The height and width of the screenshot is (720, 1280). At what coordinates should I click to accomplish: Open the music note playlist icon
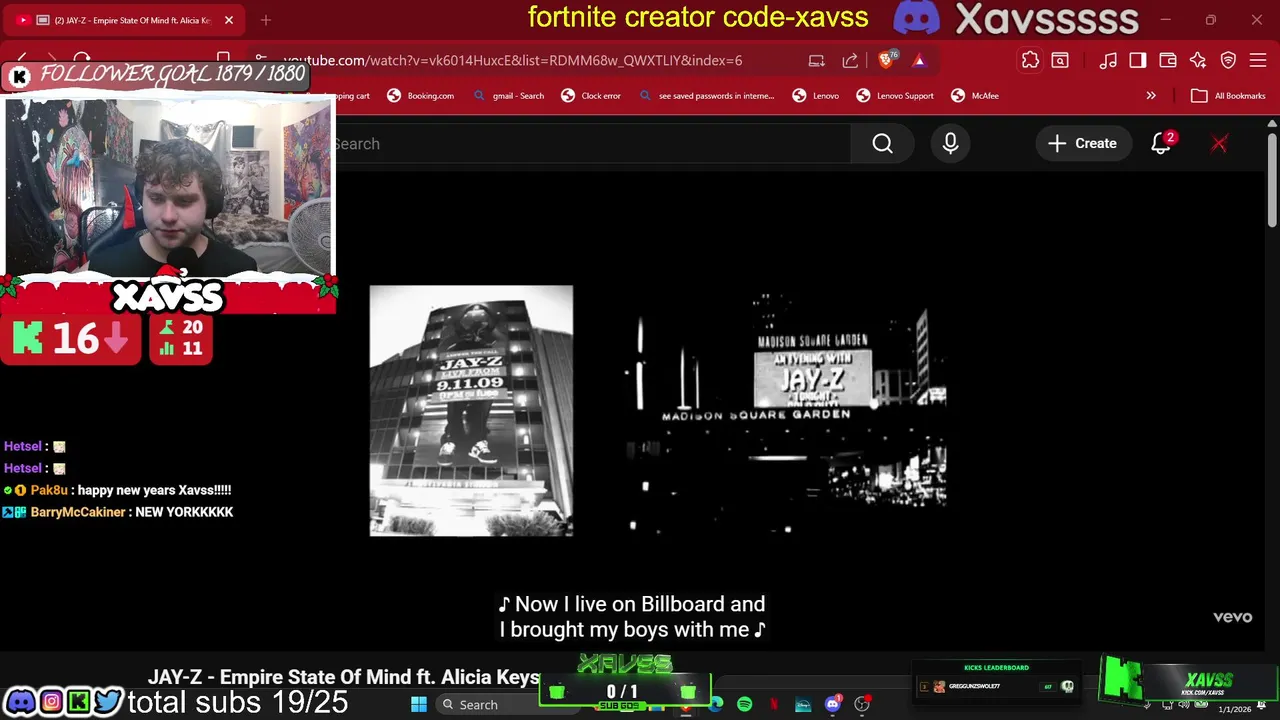[x=1108, y=61]
